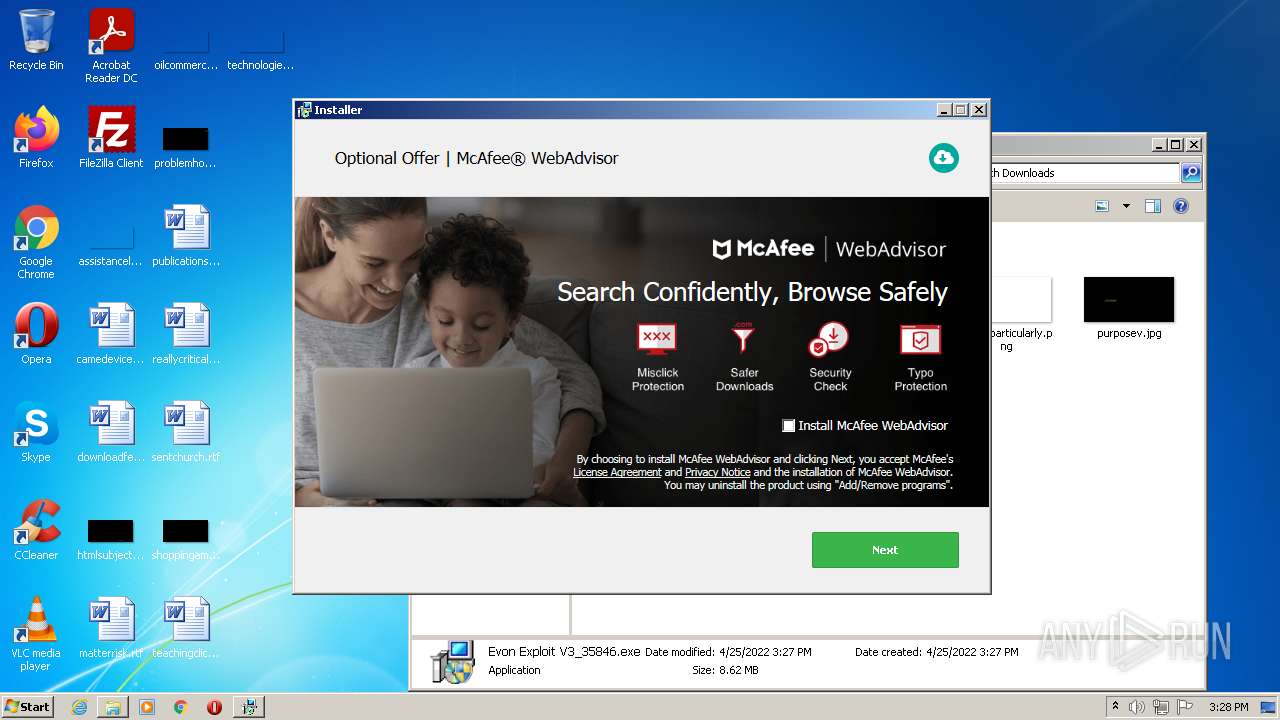The image size is (1280, 720).
Task: Toggle the Explorer preview pane
Action: pos(1152,206)
